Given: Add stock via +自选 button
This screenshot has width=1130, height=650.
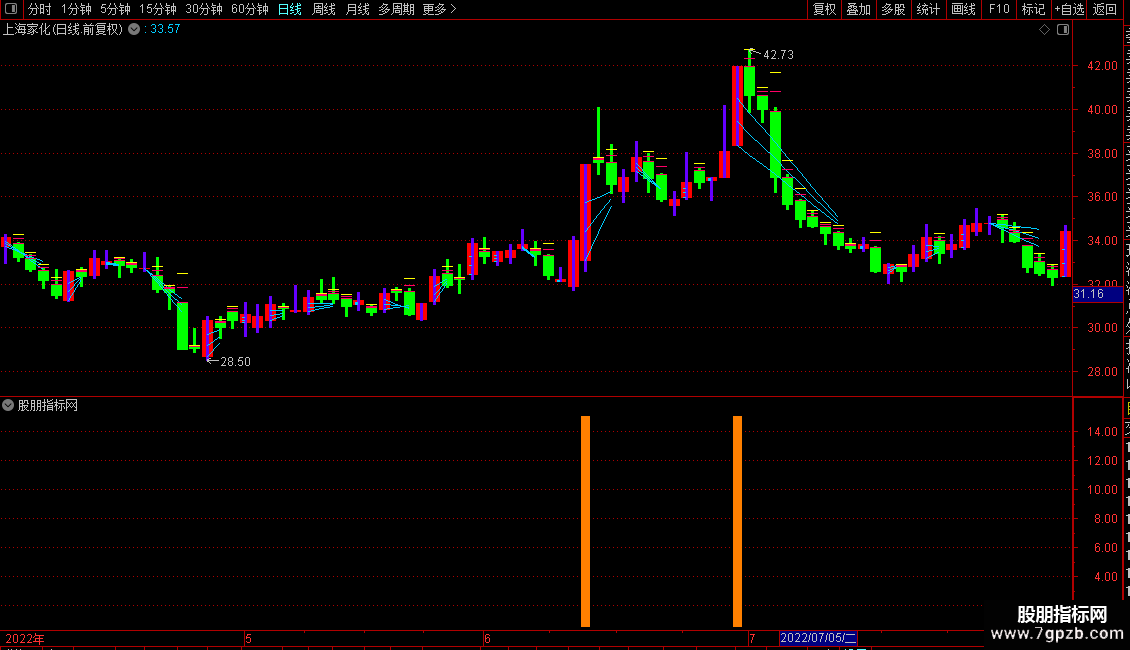Looking at the screenshot, I should (x=1069, y=9).
